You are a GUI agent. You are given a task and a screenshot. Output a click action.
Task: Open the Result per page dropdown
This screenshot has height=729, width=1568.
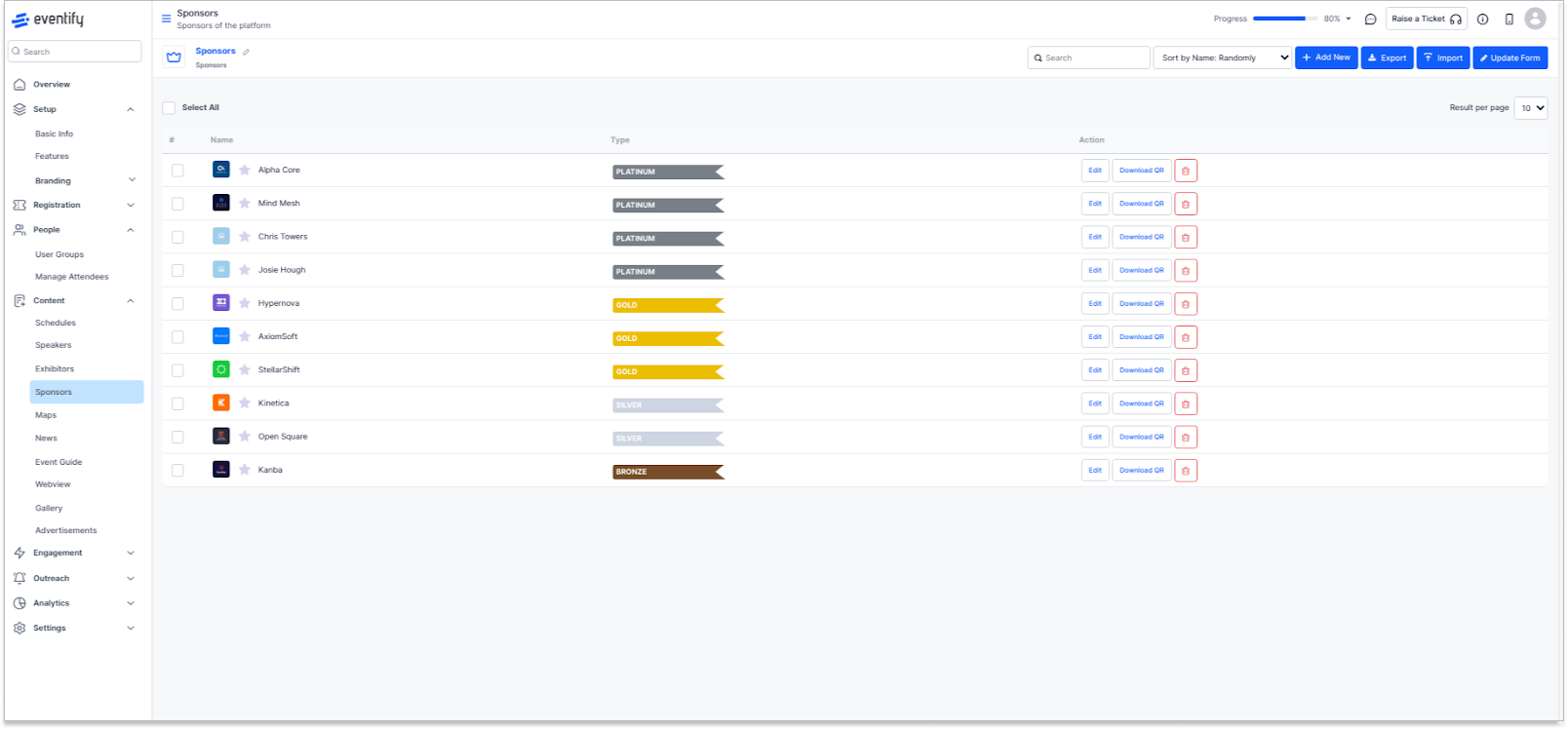point(1531,108)
